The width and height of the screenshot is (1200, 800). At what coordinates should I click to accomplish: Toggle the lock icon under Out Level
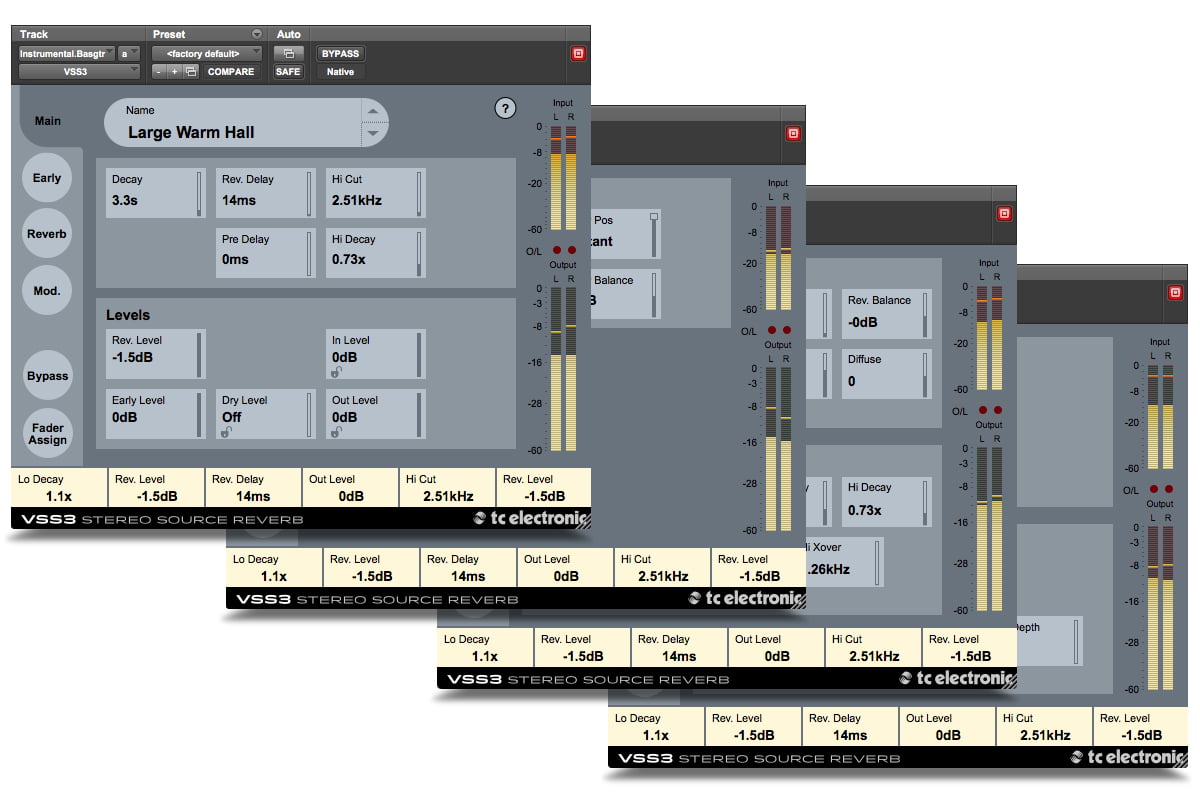(338, 432)
